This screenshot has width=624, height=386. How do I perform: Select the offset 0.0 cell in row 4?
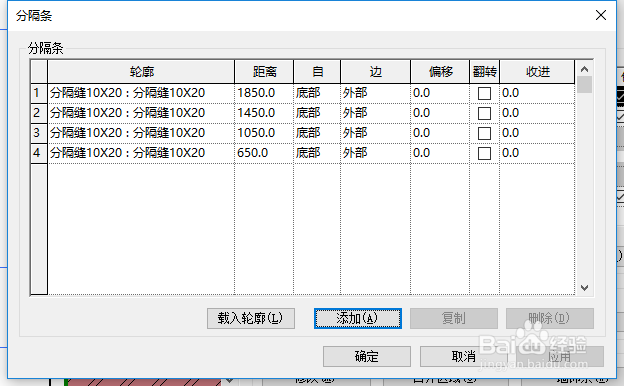click(x=440, y=153)
